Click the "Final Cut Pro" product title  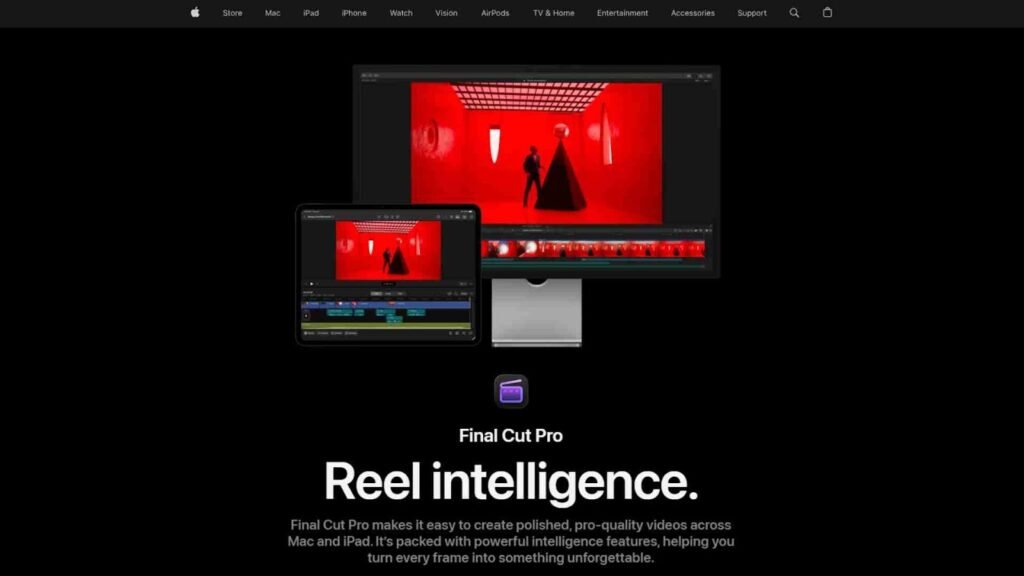[x=511, y=435]
